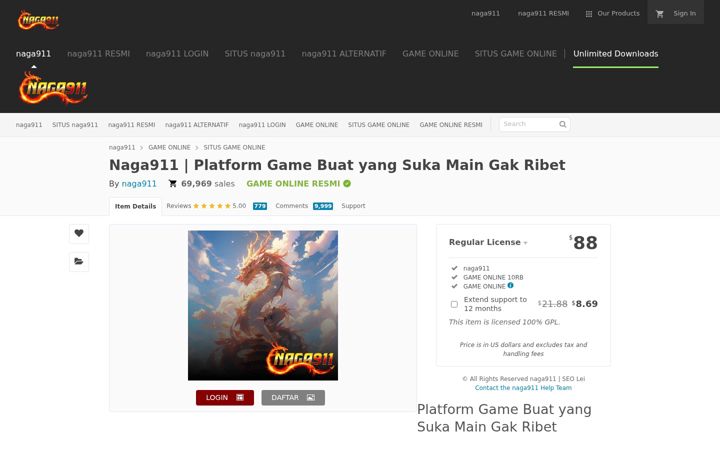Image resolution: width=720 pixels, height=450 pixels.
Task: Select the Item Details tab
Action: [135, 206]
